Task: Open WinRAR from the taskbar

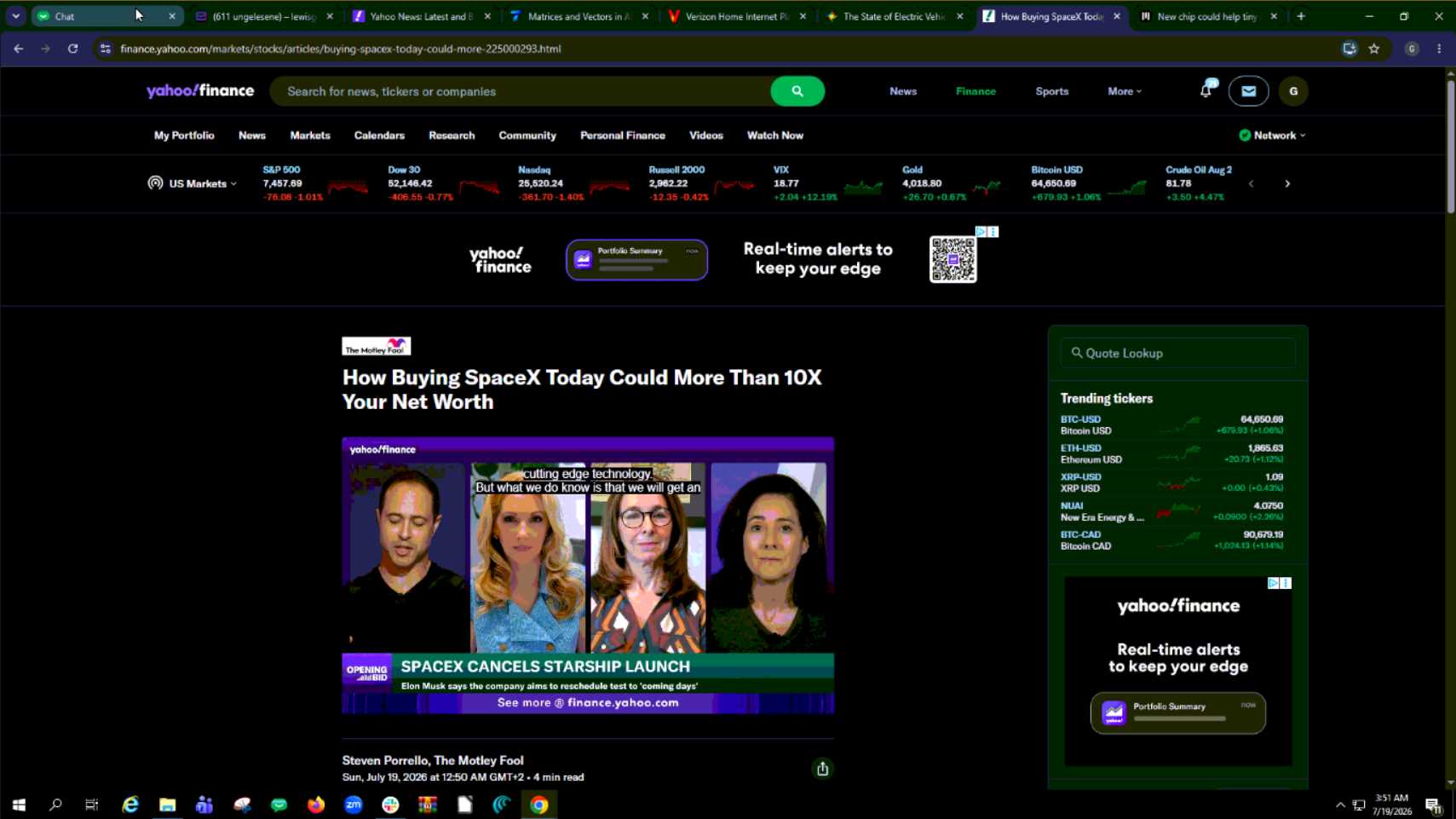Action: click(428, 805)
